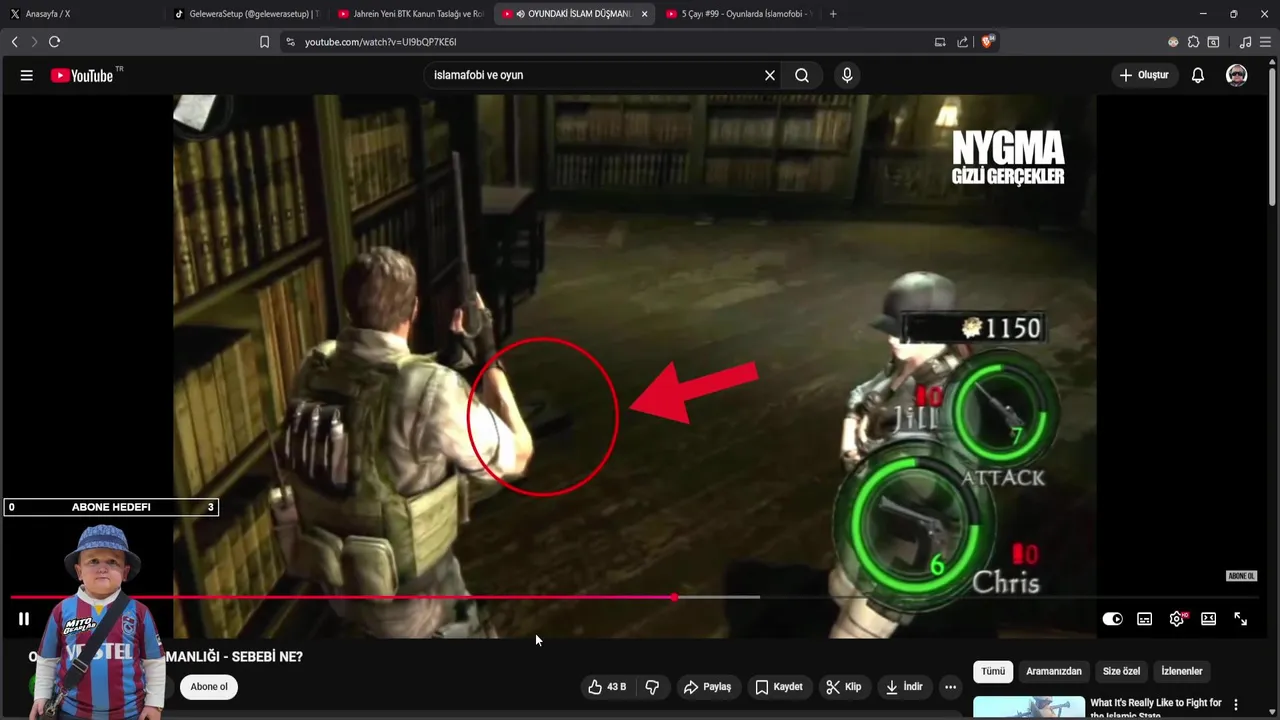Toggle autoplay switch in the player

click(1112, 619)
